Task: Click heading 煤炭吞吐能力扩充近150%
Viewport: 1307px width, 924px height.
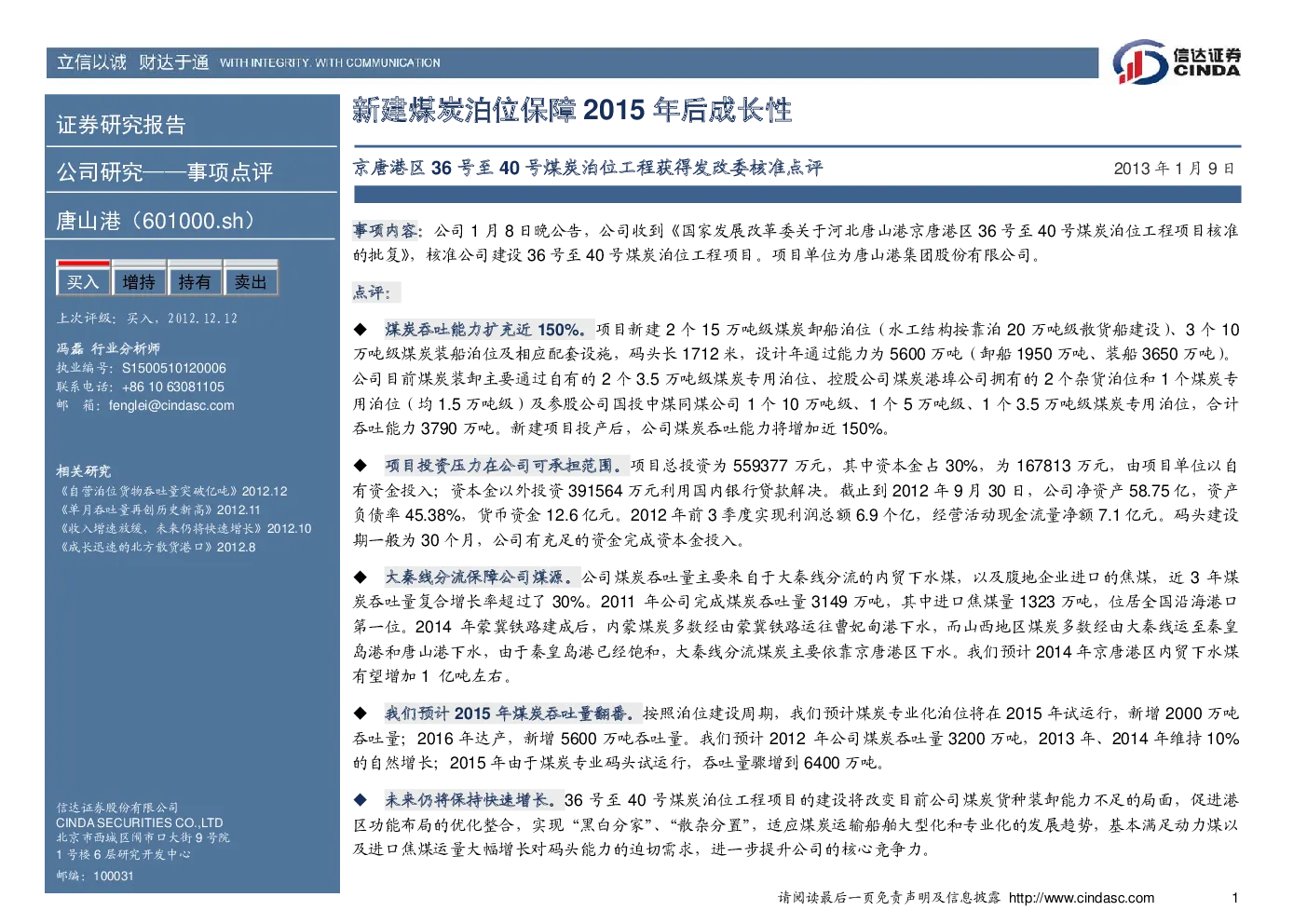Action: pyautogui.click(x=488, y=330)
